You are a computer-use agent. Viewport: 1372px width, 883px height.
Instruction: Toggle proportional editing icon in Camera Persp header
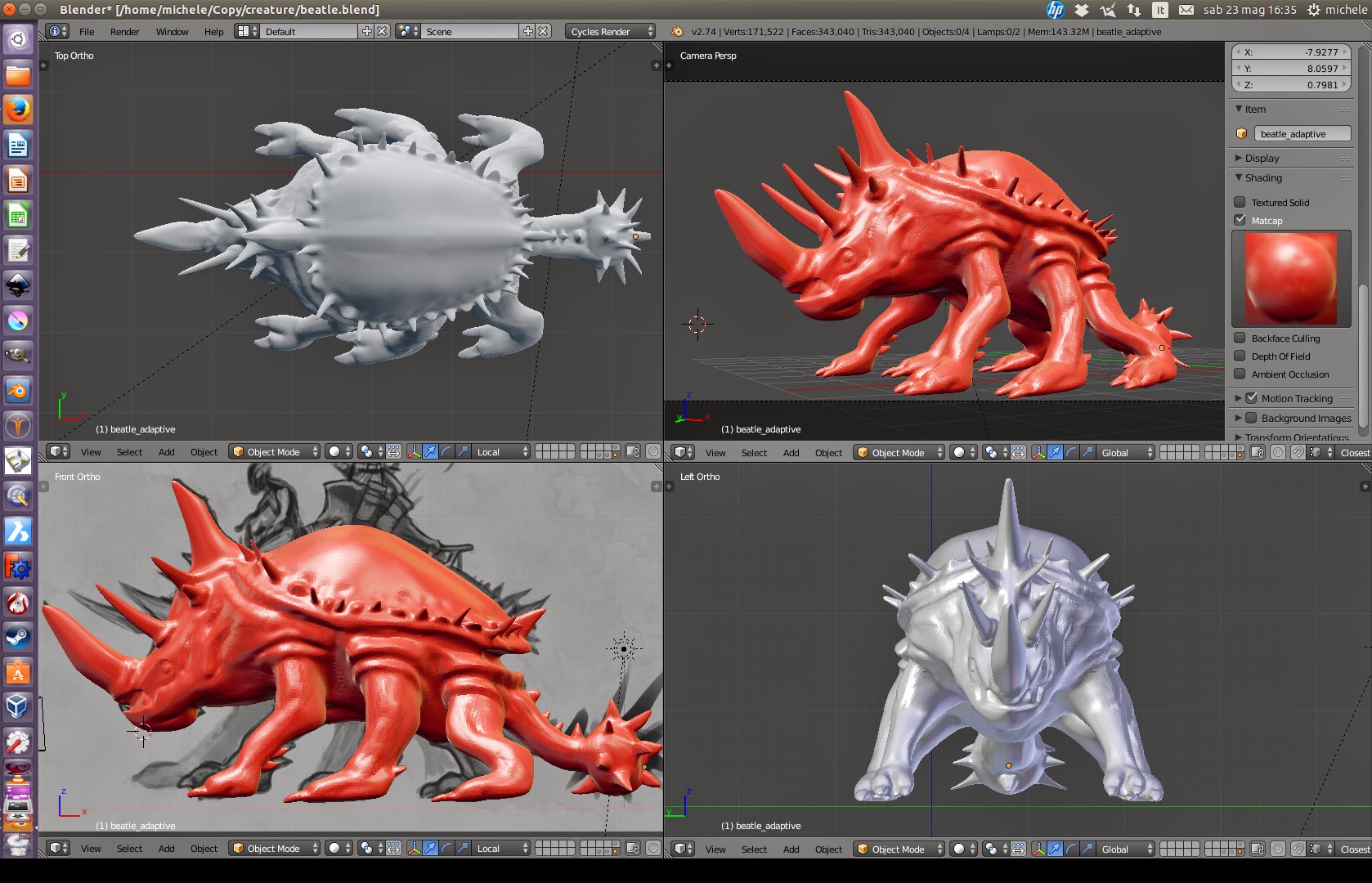coord(1278,452)
